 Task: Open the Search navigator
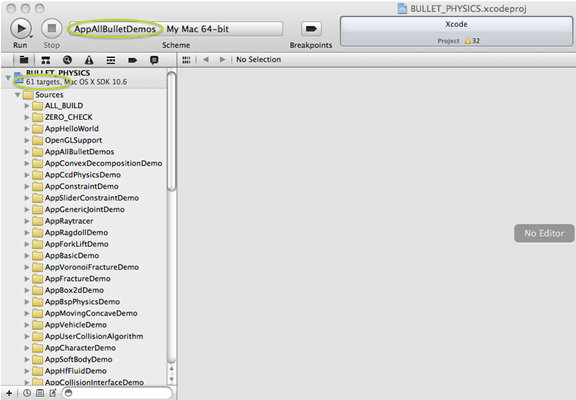(x=67, y=60)
